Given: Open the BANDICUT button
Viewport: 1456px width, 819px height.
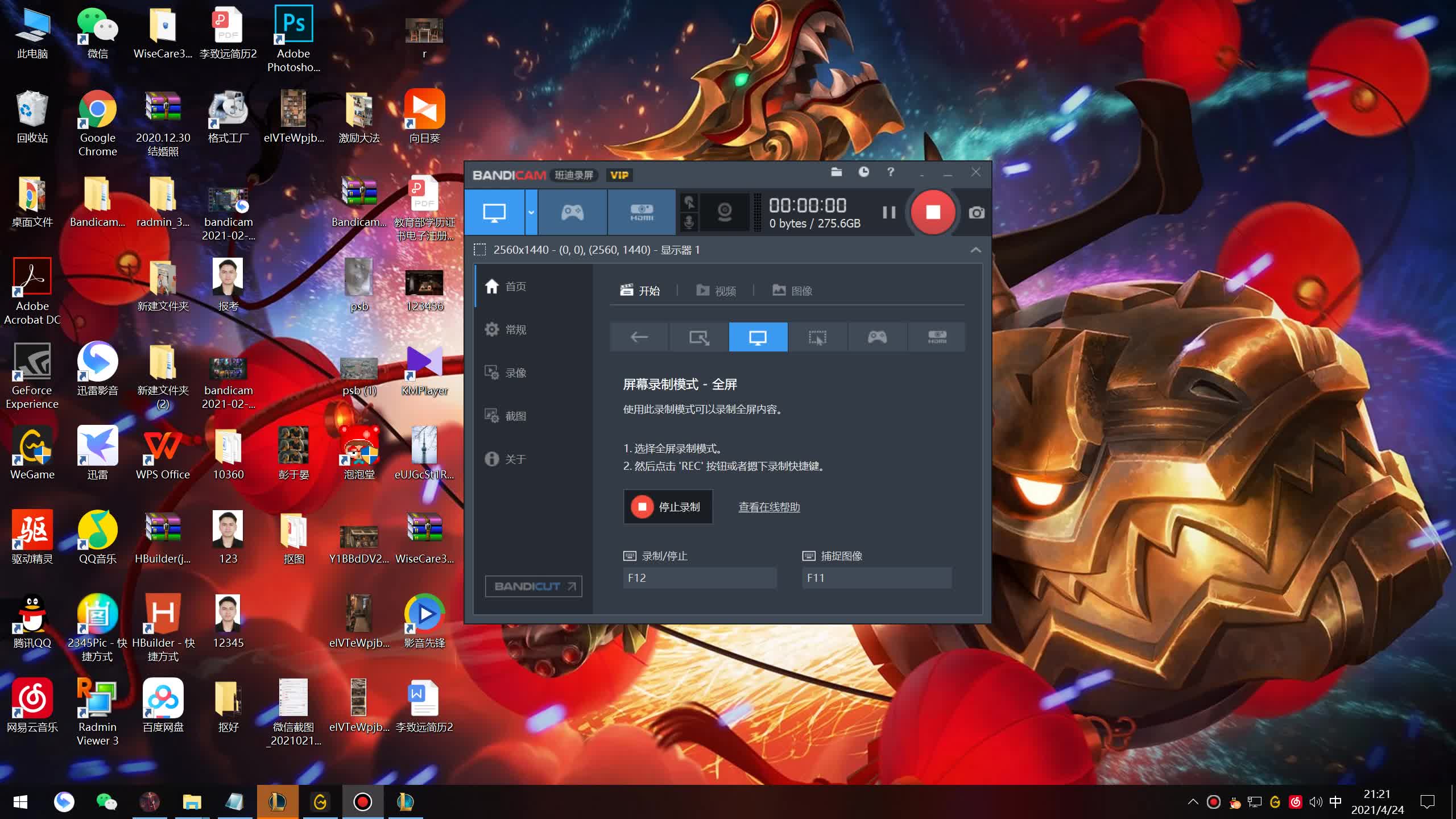Looking at the screenshot, I should click(533, 586).
